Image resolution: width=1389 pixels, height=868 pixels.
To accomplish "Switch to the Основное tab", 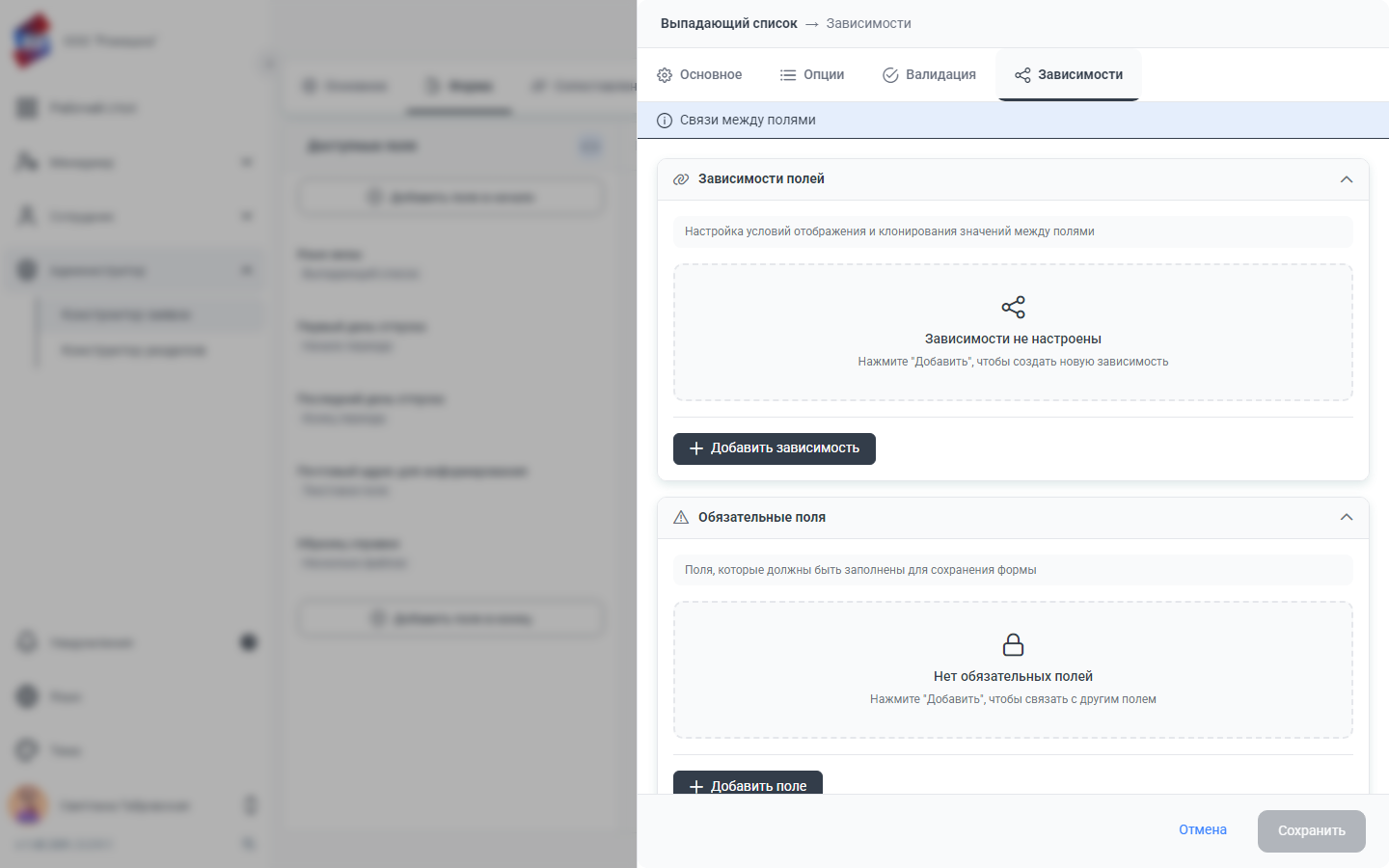I will click(x=699, y=75).
